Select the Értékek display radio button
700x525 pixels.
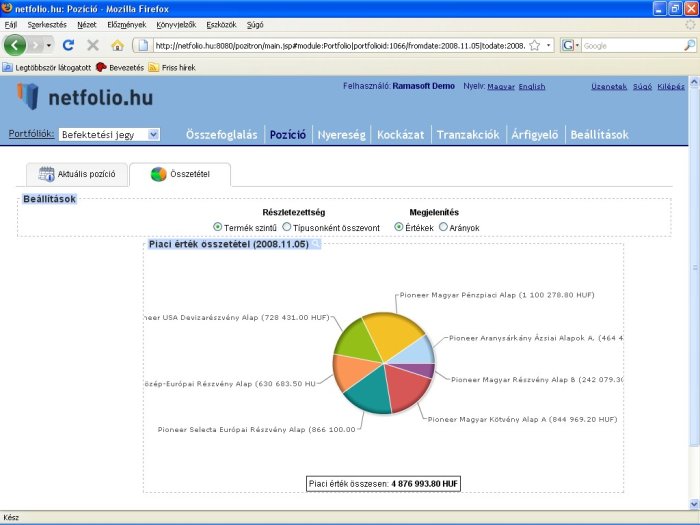coord(399,227)
